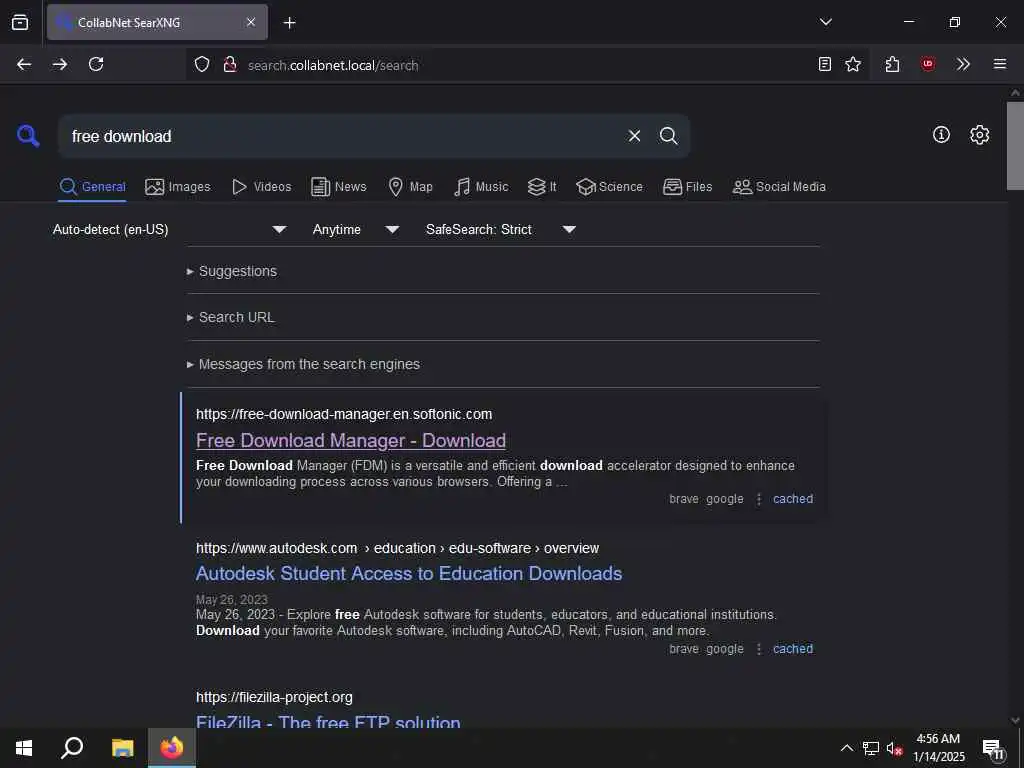Image resolution: width=1024 pixels, height=768 pixels.
Task: Go forward with browser forward arrow
Action: click(60, 64)
